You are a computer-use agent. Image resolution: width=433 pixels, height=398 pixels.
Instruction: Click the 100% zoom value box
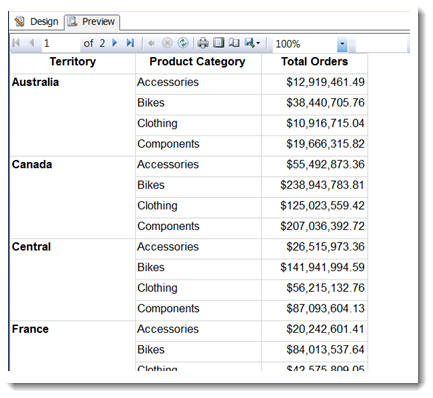[305, 44]
